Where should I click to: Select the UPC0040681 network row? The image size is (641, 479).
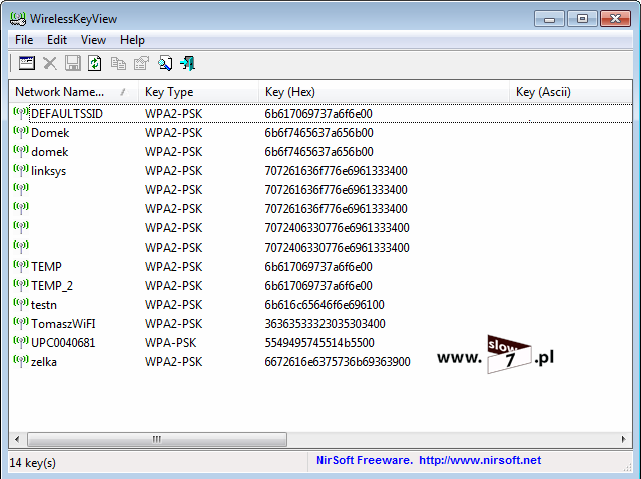(320, 342)
